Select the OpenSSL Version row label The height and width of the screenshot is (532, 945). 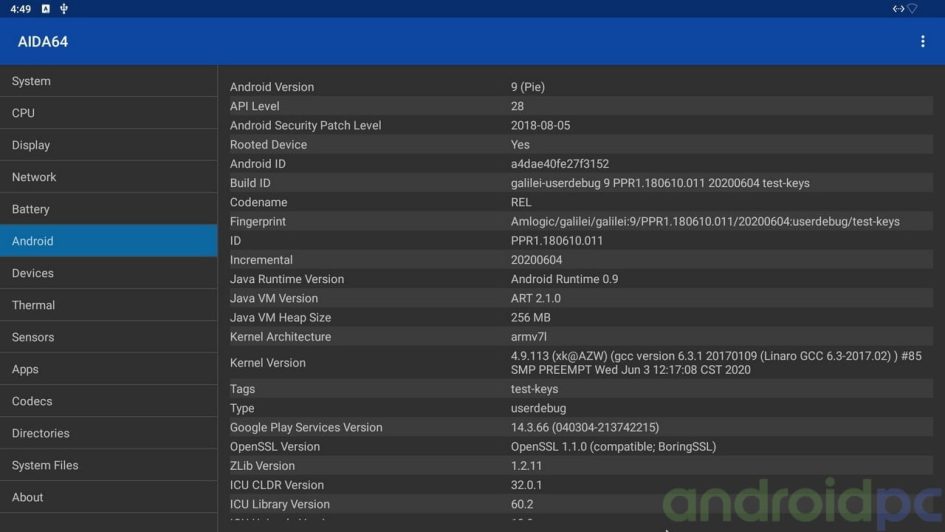(275, 447)
